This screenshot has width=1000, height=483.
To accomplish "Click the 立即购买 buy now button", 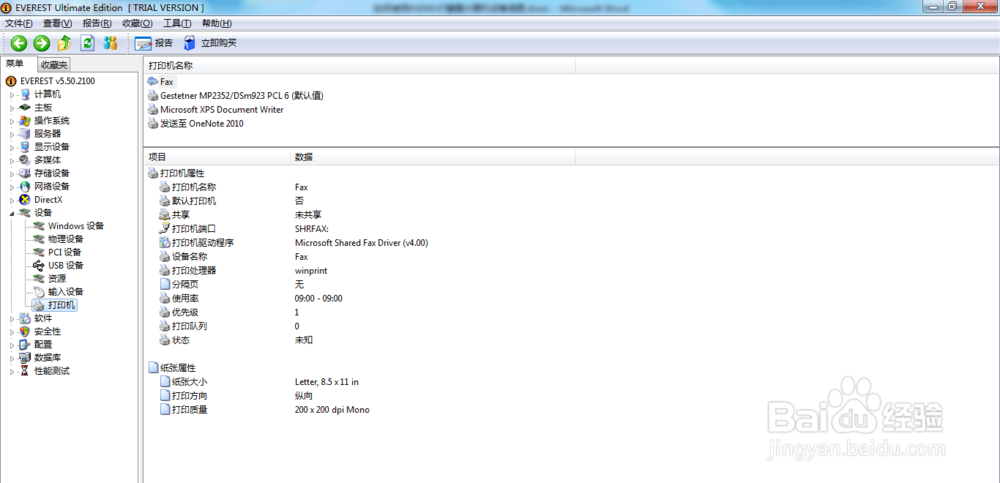I will coord(210,43).
